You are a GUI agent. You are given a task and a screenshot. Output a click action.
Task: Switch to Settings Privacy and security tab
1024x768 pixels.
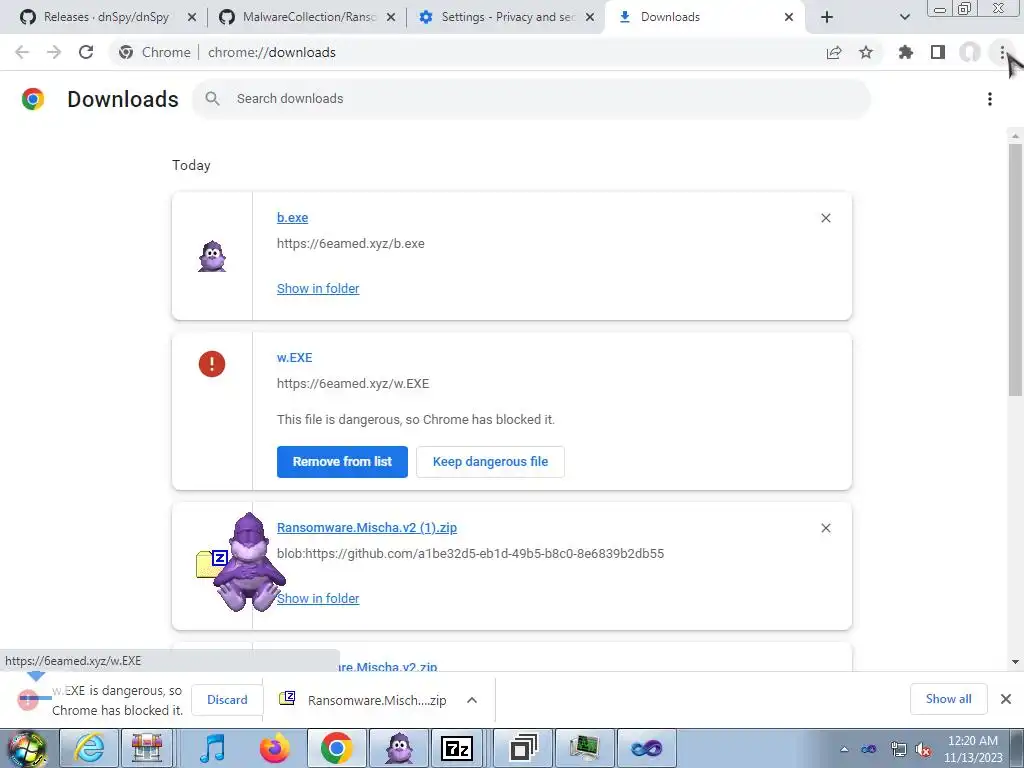click(x=500, y=17)
